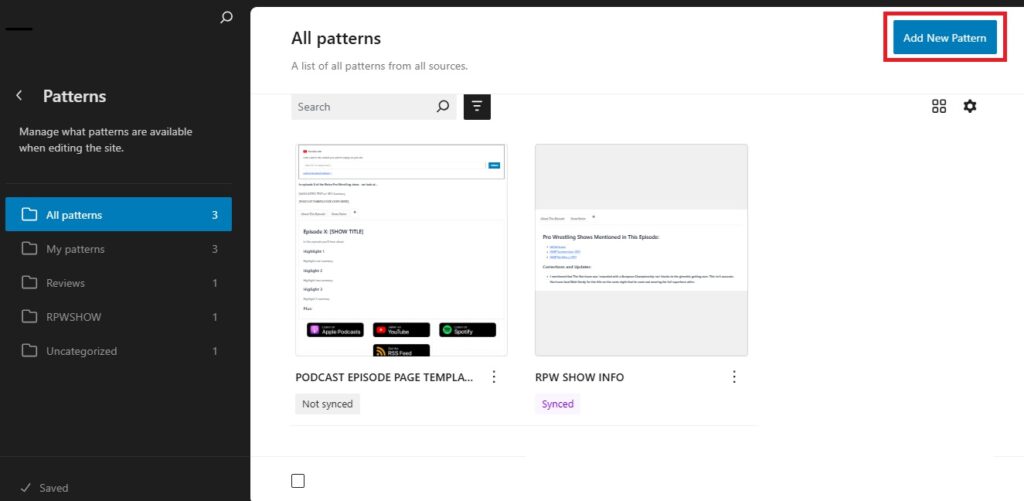Screen dimensions: 1024x501
Task: Open the RPWSHOW pattern category
Action: click(118, 317)
